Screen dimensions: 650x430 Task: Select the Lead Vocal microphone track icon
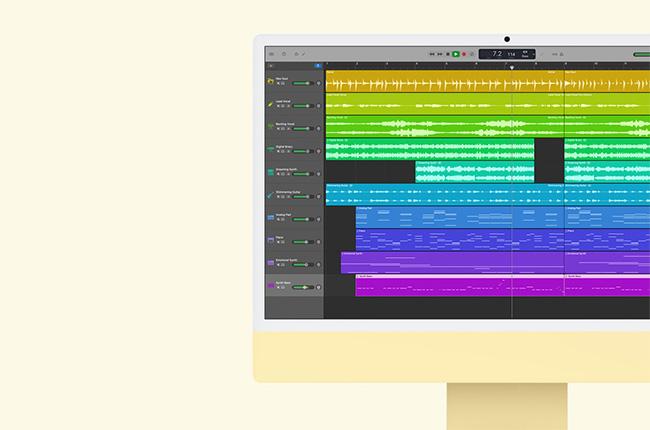coord(271,104)
